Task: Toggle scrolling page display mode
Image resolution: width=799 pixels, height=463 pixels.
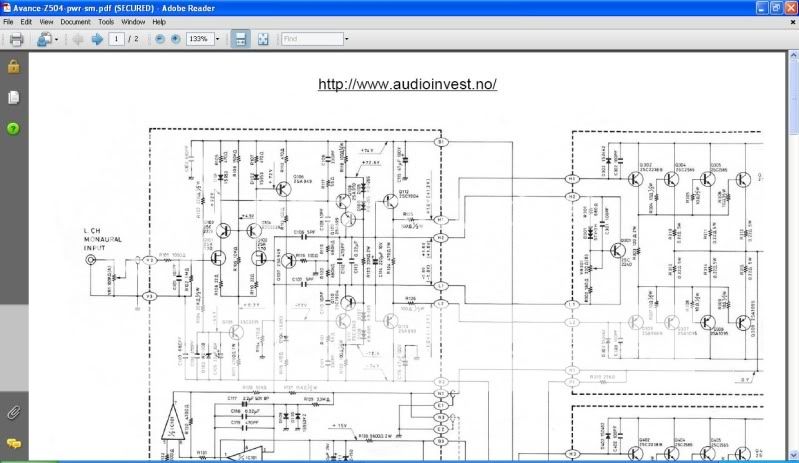Action: (240, 39)
